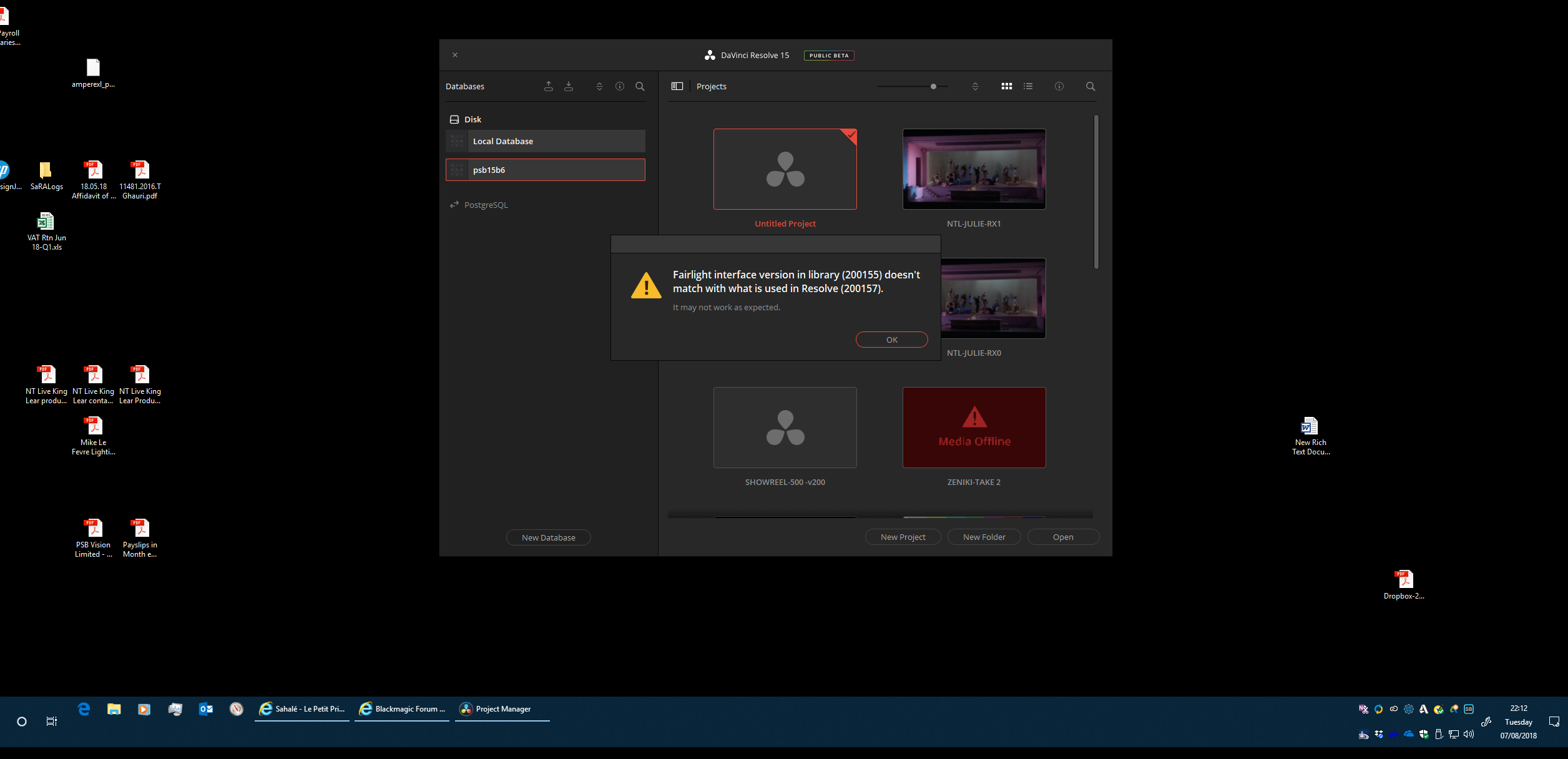Image resolution: width=1568 pixels, height=759 pixels.
Task: Select the Dropbox-2... PDF on desktop
Action: click(1403, 585)
